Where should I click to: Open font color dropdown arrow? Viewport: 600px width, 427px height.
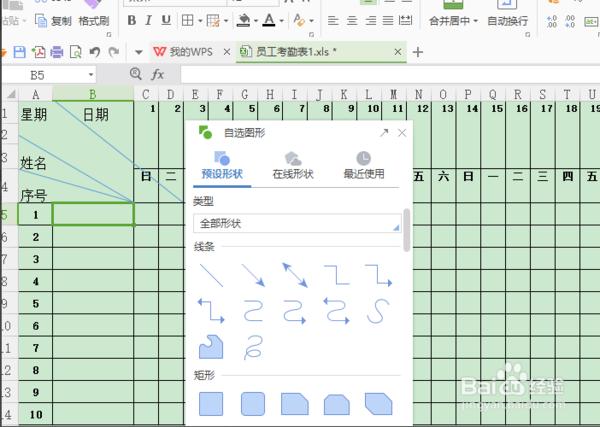pos(282,21)
